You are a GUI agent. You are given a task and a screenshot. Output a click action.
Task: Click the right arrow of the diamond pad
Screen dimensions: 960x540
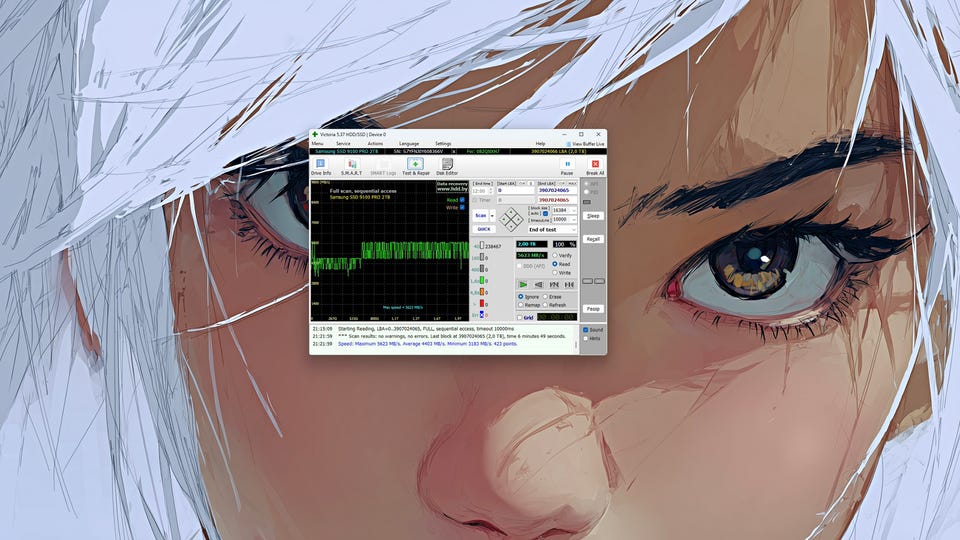[518, 219]
